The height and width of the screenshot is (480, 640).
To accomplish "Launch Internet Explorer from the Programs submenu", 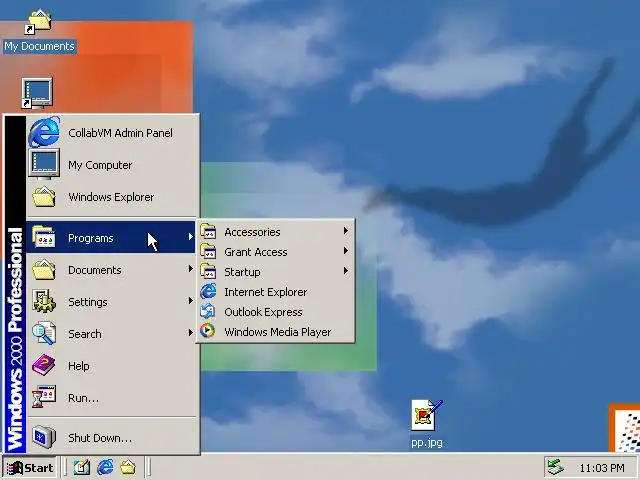I will [x=276, y=292].
